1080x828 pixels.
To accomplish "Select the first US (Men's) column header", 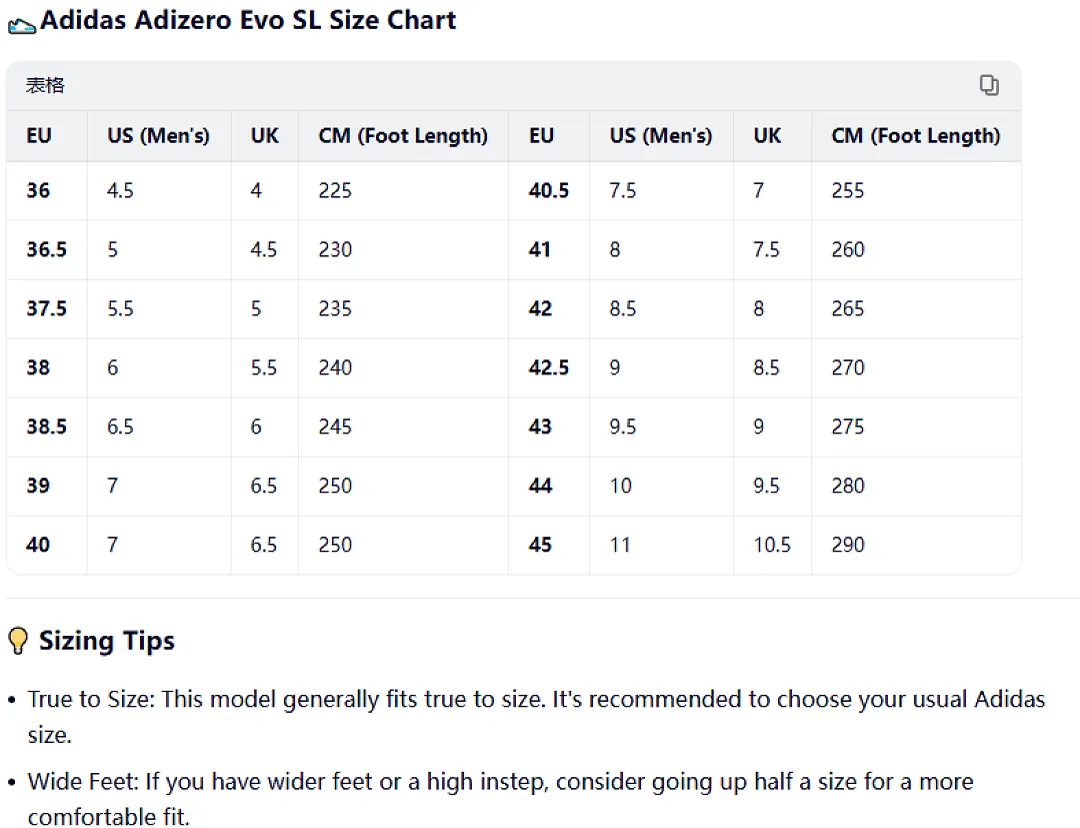I will click(x=158, y=136).
